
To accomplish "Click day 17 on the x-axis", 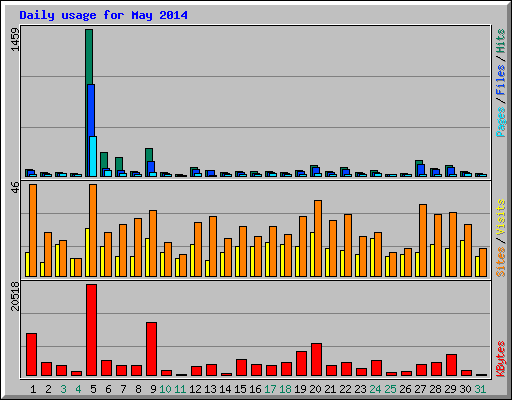I will pos(270,389).
